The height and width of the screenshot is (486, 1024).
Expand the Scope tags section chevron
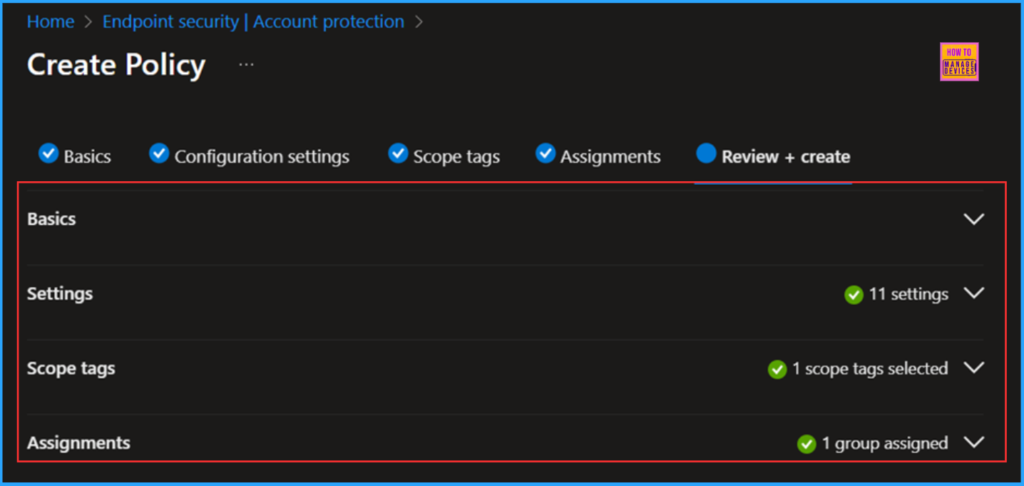tap(974, 368)
